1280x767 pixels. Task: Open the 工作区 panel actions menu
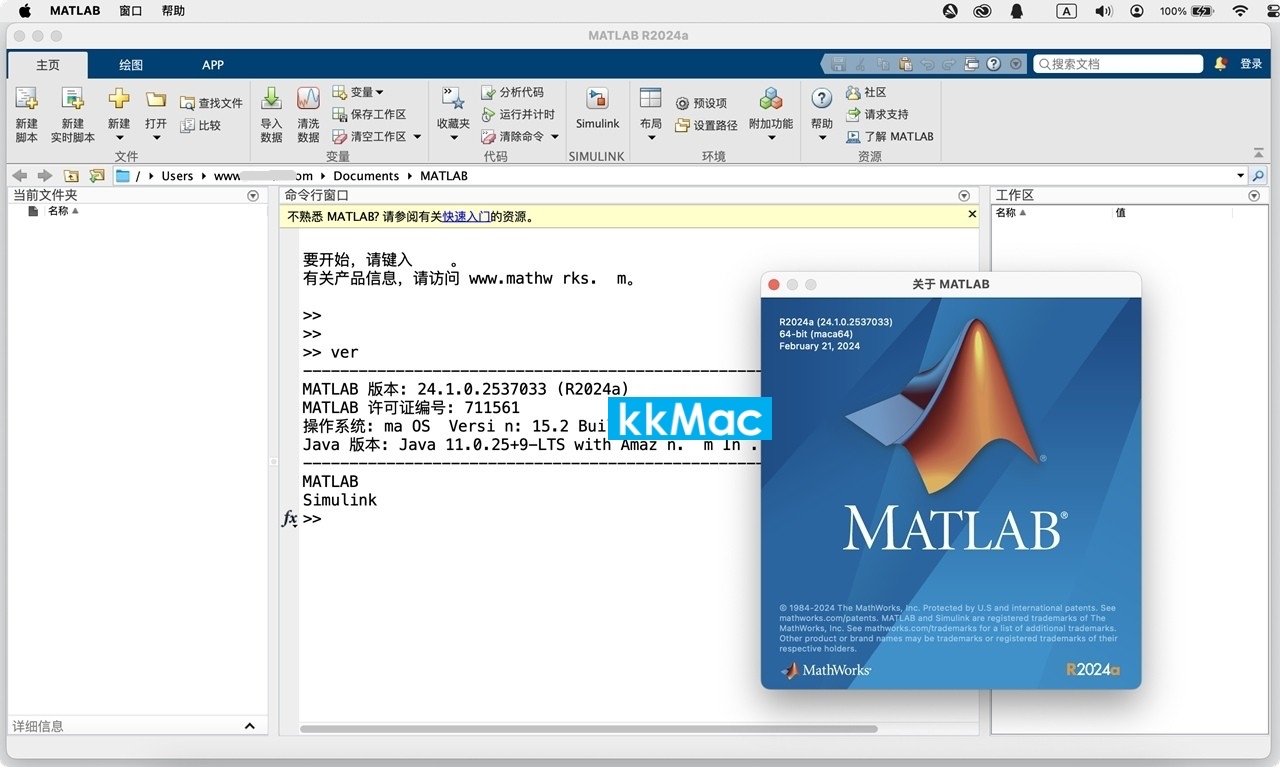(1254, 196)
